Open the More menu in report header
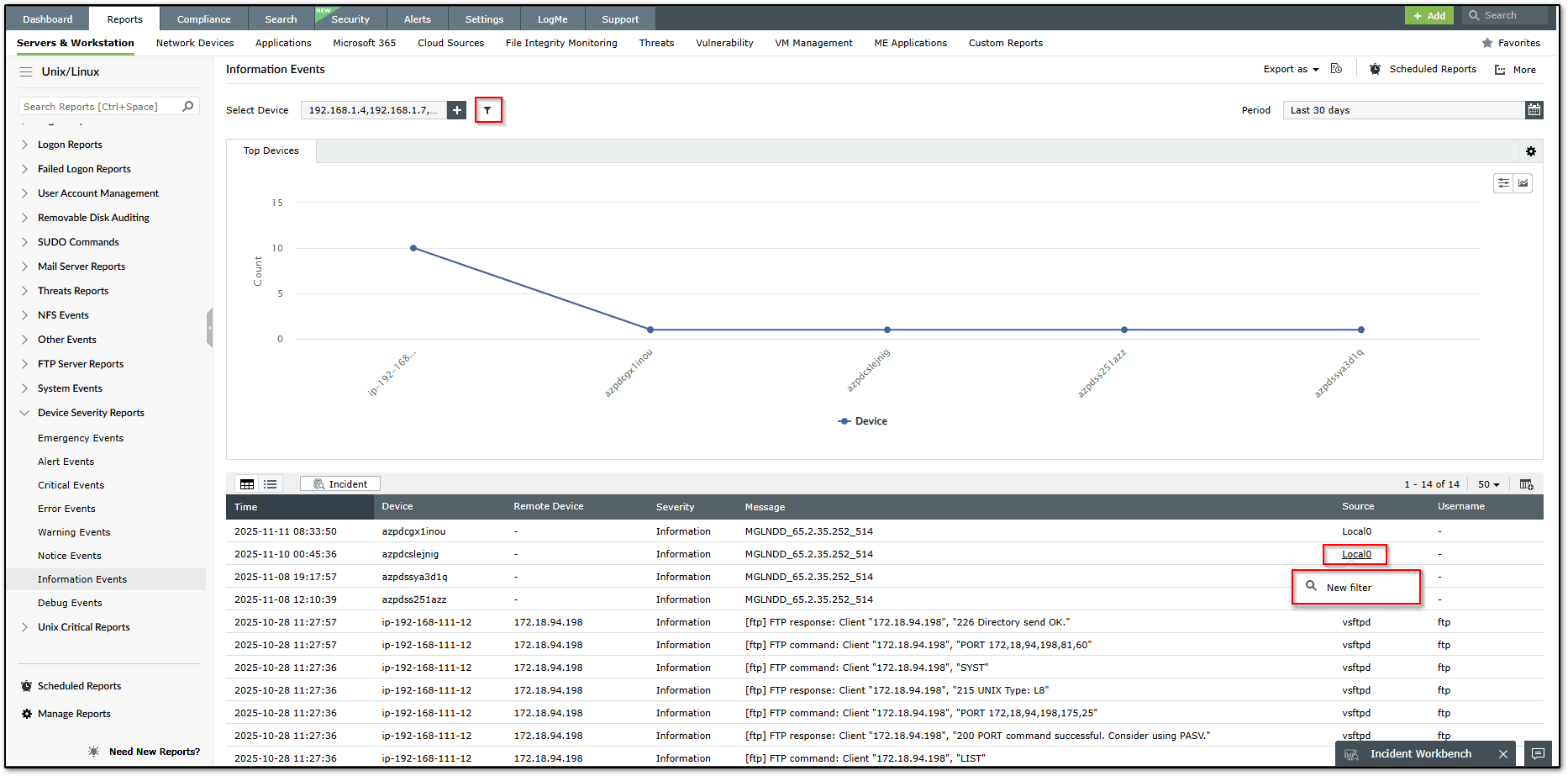 (x=1515, y=70)
